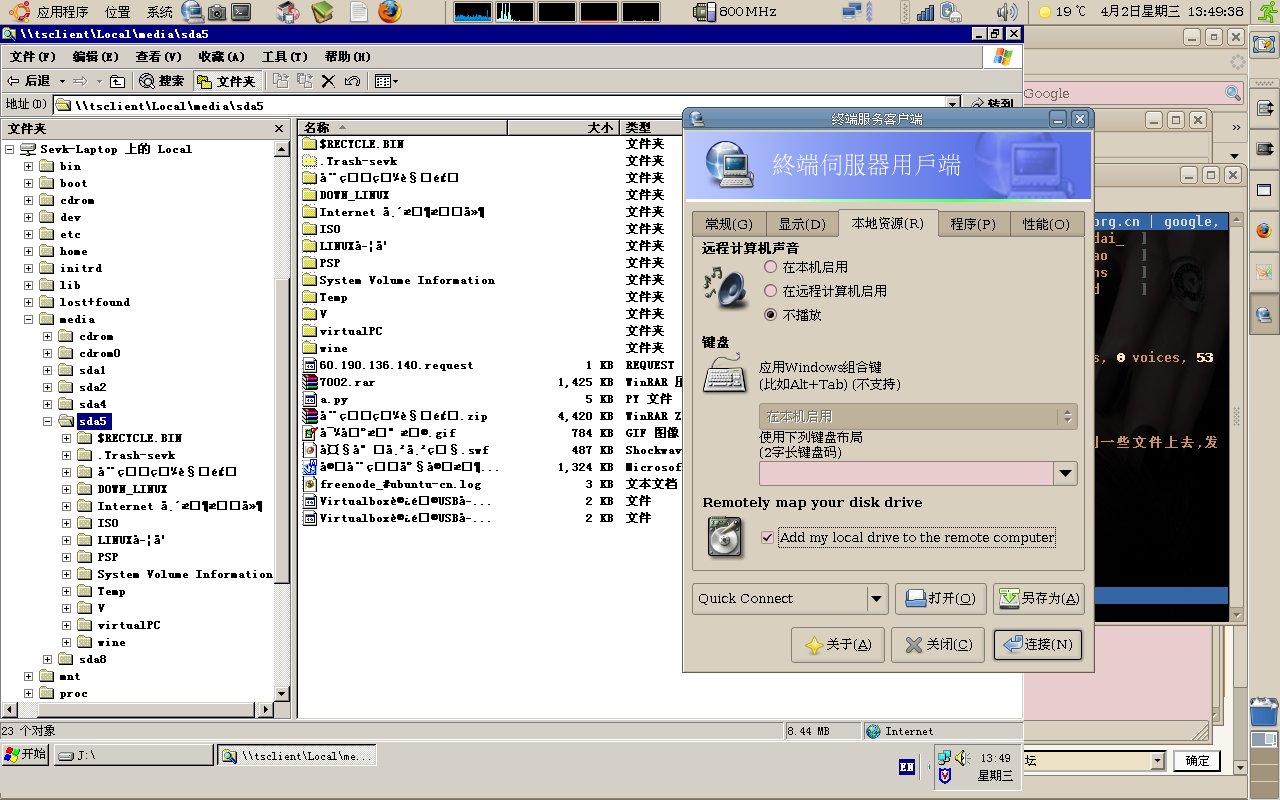The width and height of the screenshot is (1280, 800).
Task: Select the 'enable on this computer' (在本机启用) sound radio
Action: [770, 267]
